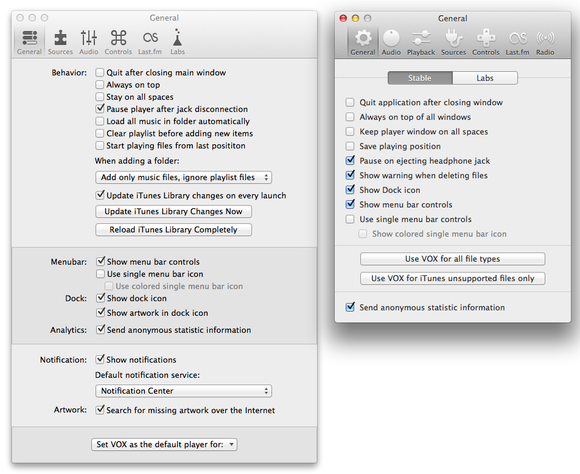The width and height of the screenshot is (580, 474).
Task: Open Sources puzzle icon in left window
Action: click(x=60, y=42)
